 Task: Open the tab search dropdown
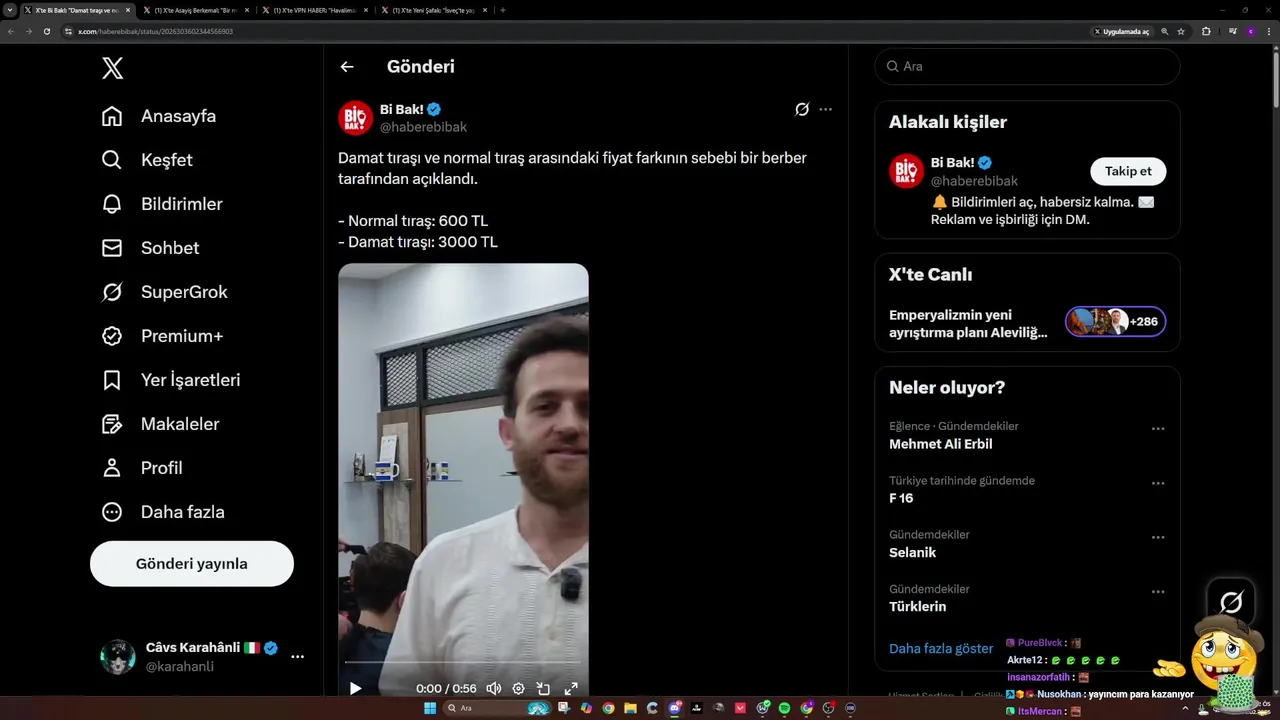(x=9, y=10)
